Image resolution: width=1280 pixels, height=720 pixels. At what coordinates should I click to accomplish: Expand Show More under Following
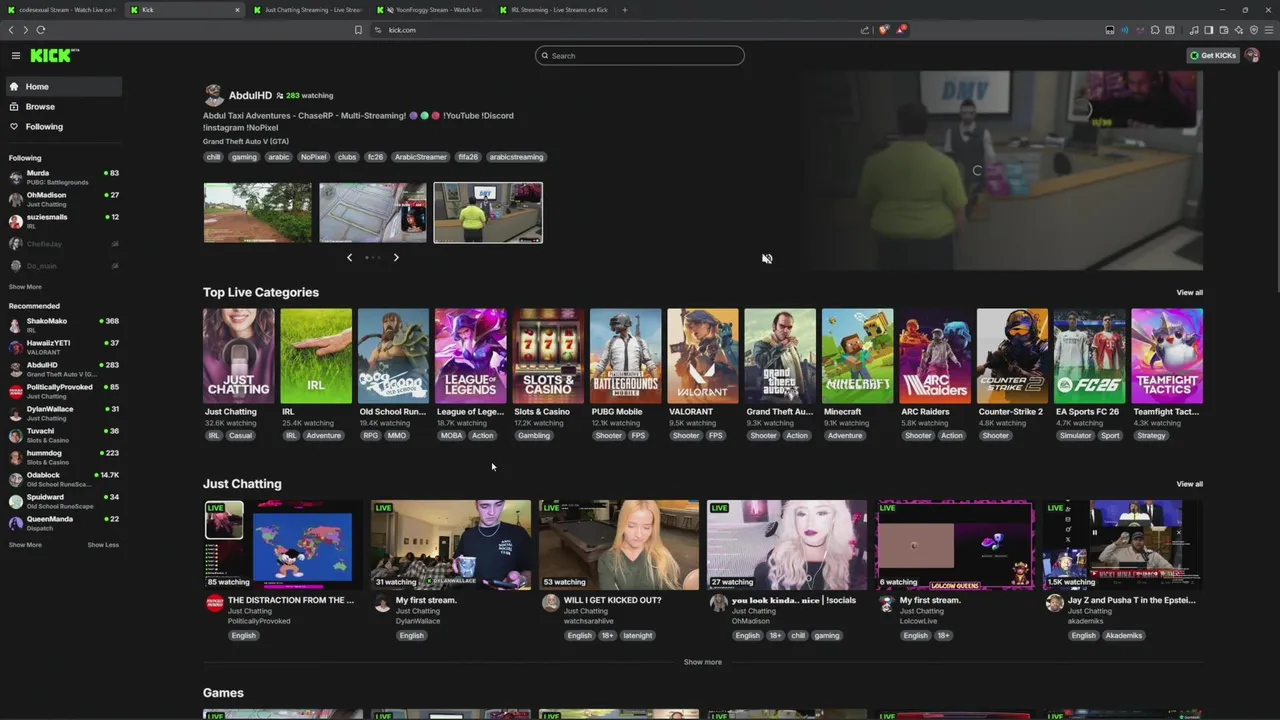point(25,287)
